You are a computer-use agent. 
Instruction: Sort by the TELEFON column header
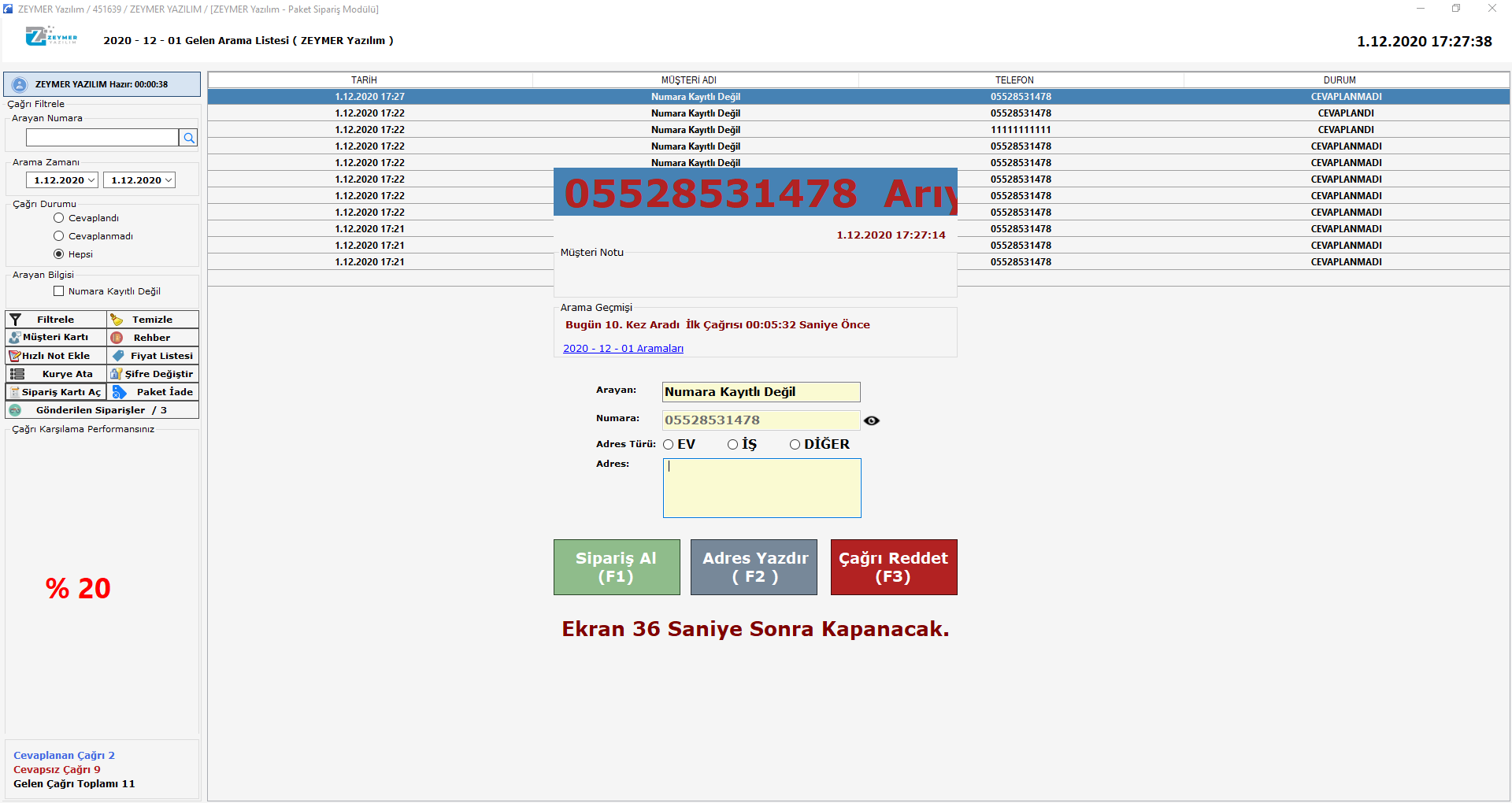pyautogui.click(x=1014, y=80)
